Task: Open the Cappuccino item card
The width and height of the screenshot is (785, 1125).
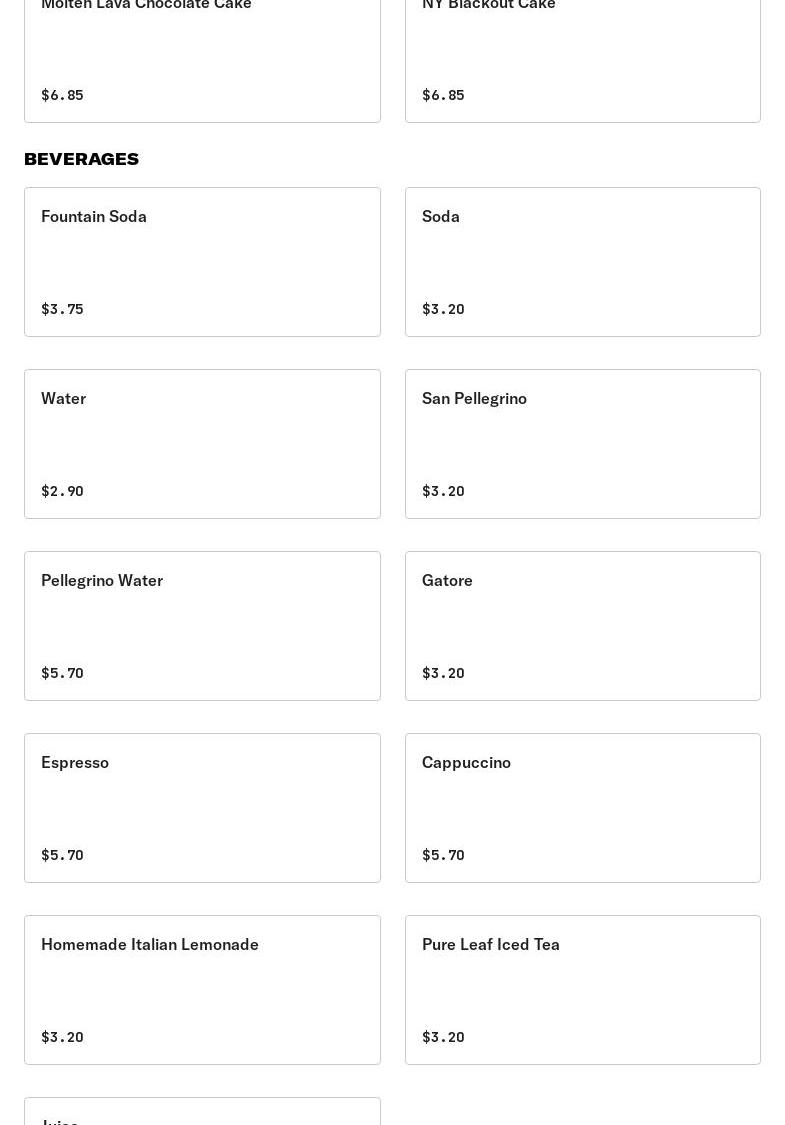Action: [582, 807]
